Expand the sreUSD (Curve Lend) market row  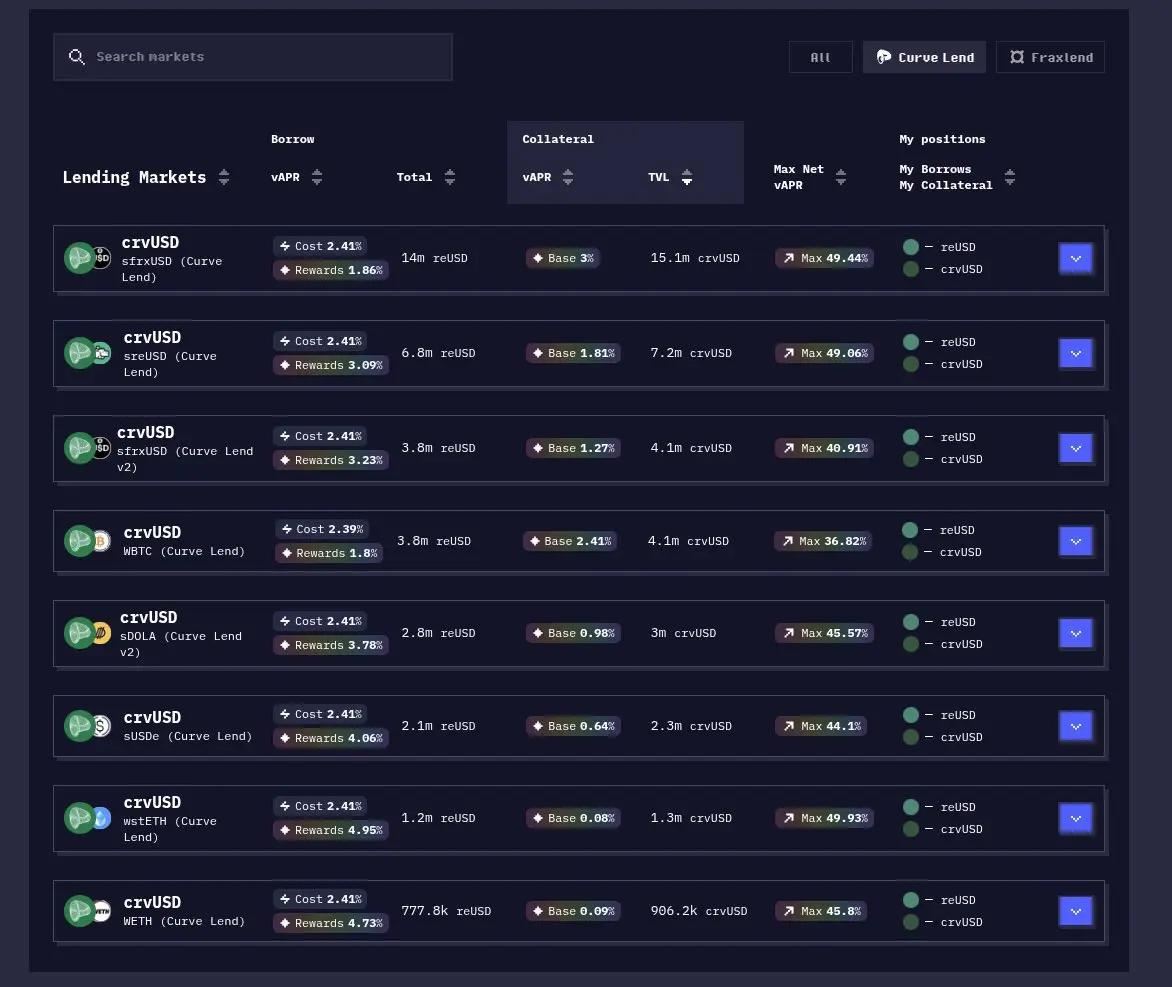(x=1076, y=354)
